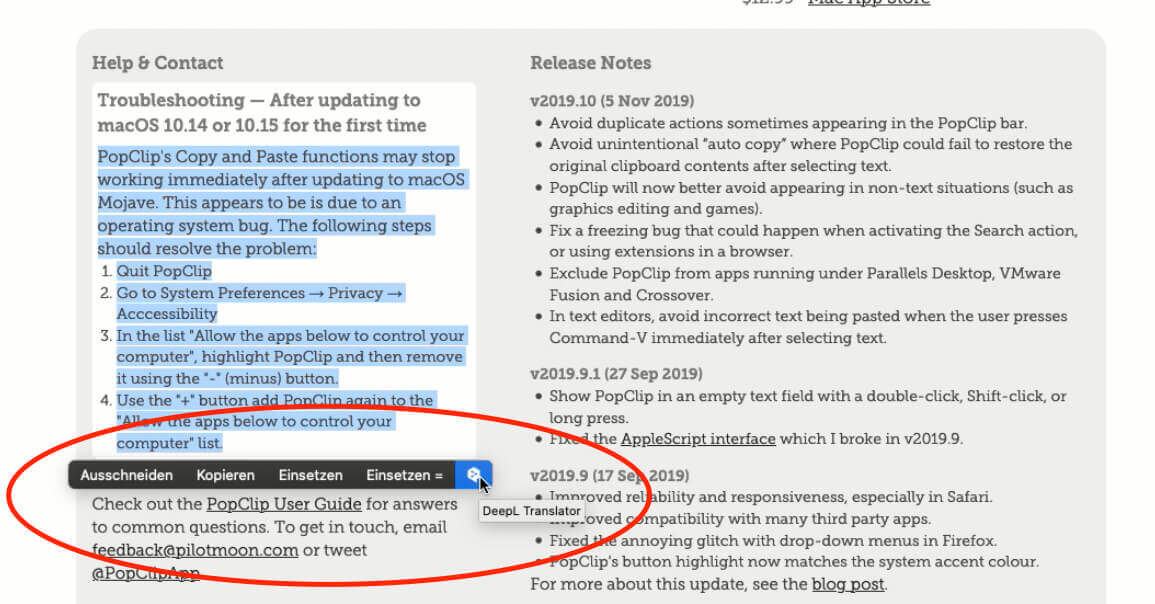
Task: Choose Kopieren in the PopClip bar
Action: click(x=225, y=475)
